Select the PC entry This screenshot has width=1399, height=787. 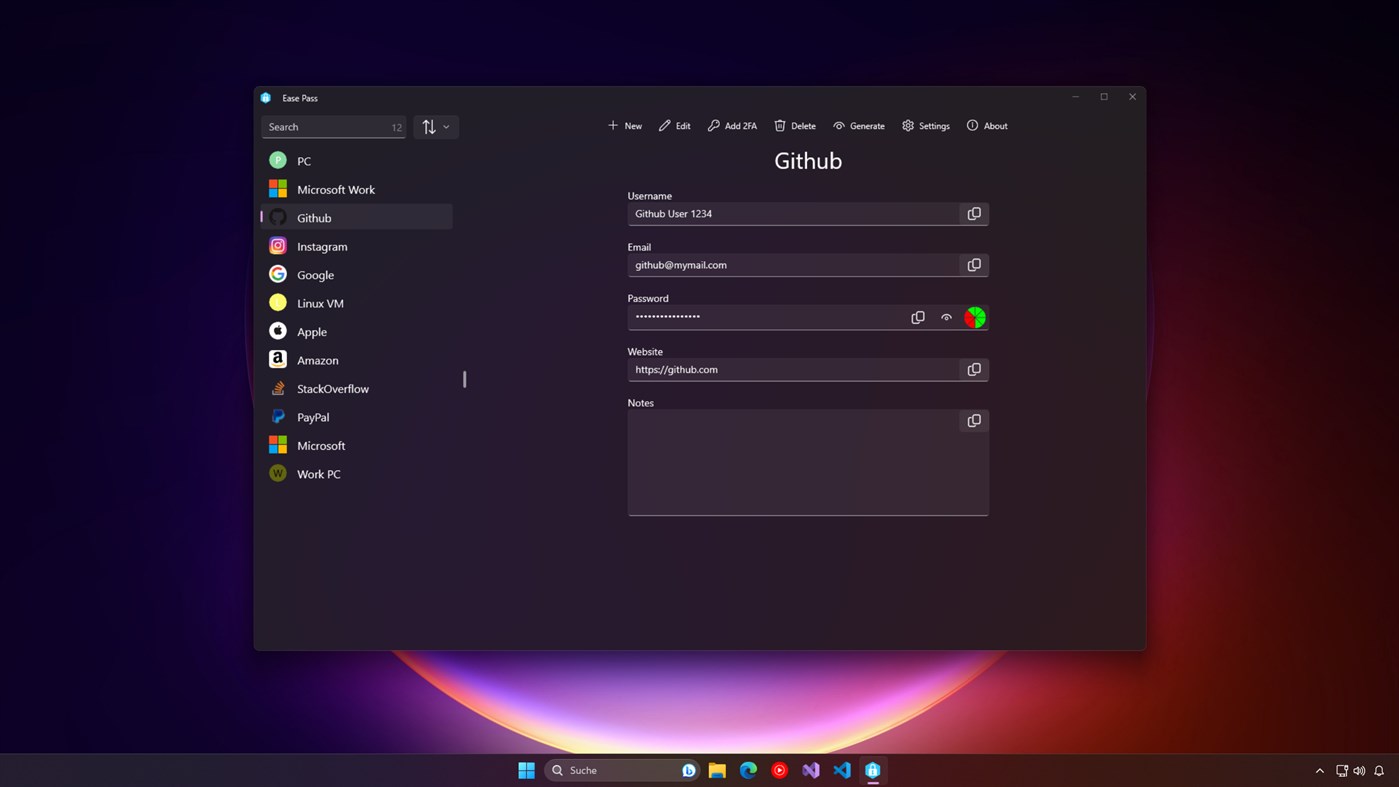click(x=357, y=161)
